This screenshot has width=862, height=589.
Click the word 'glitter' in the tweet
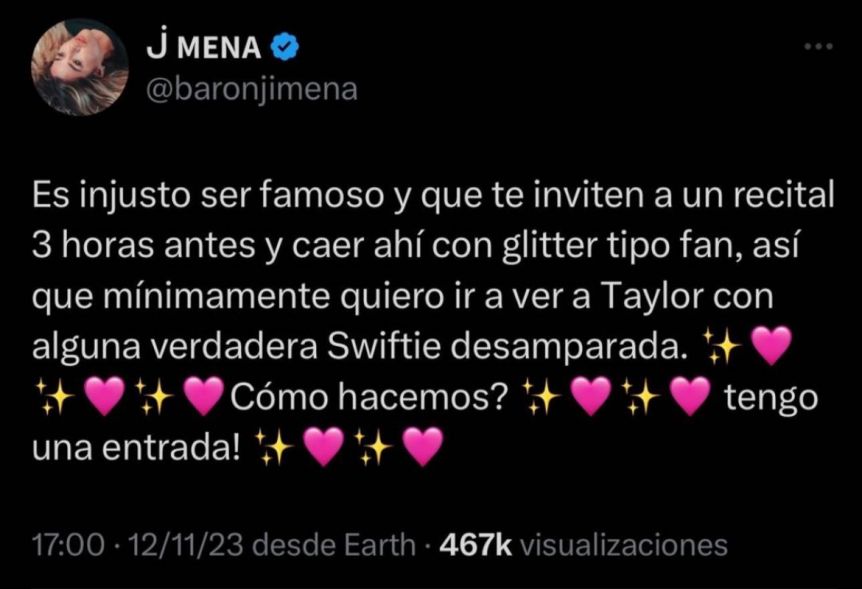point(549,246)
